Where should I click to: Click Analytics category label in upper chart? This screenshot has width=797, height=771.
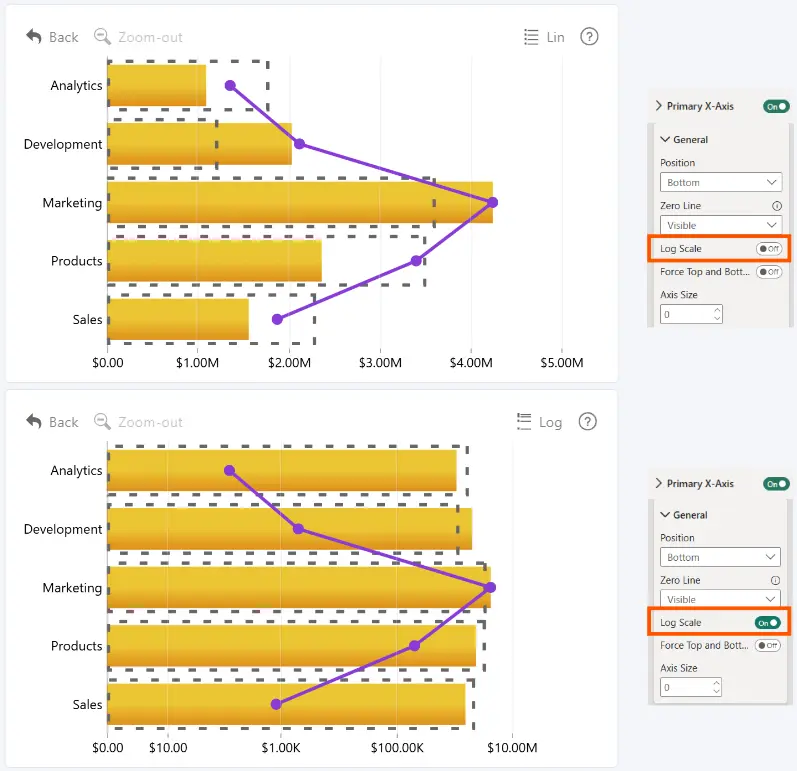(76, 85)
